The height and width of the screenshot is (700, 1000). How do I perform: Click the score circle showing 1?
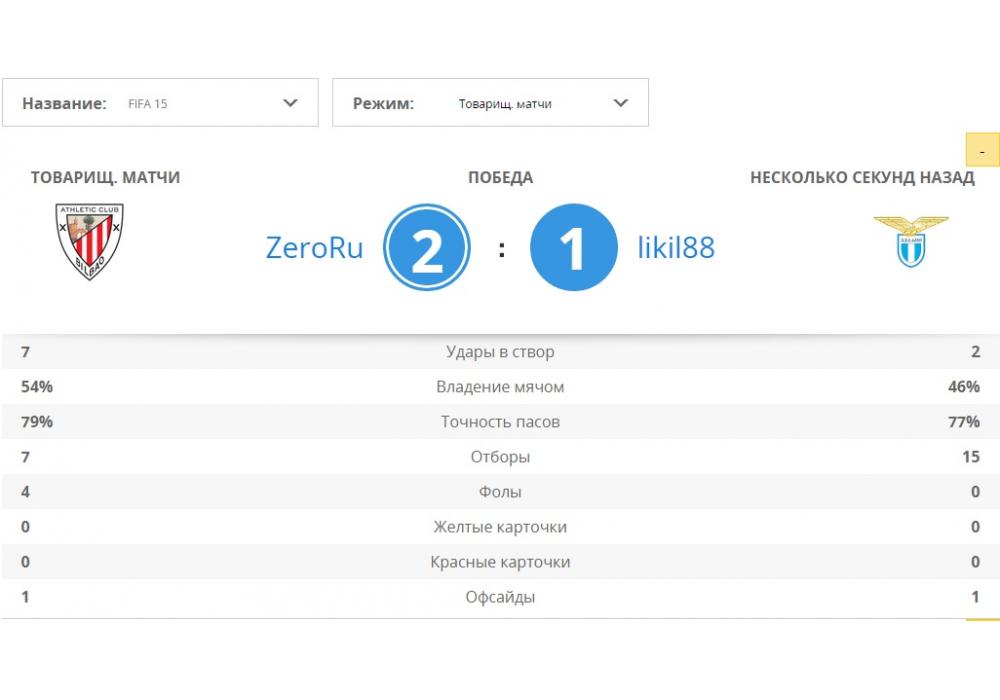[x=573, y=247]
